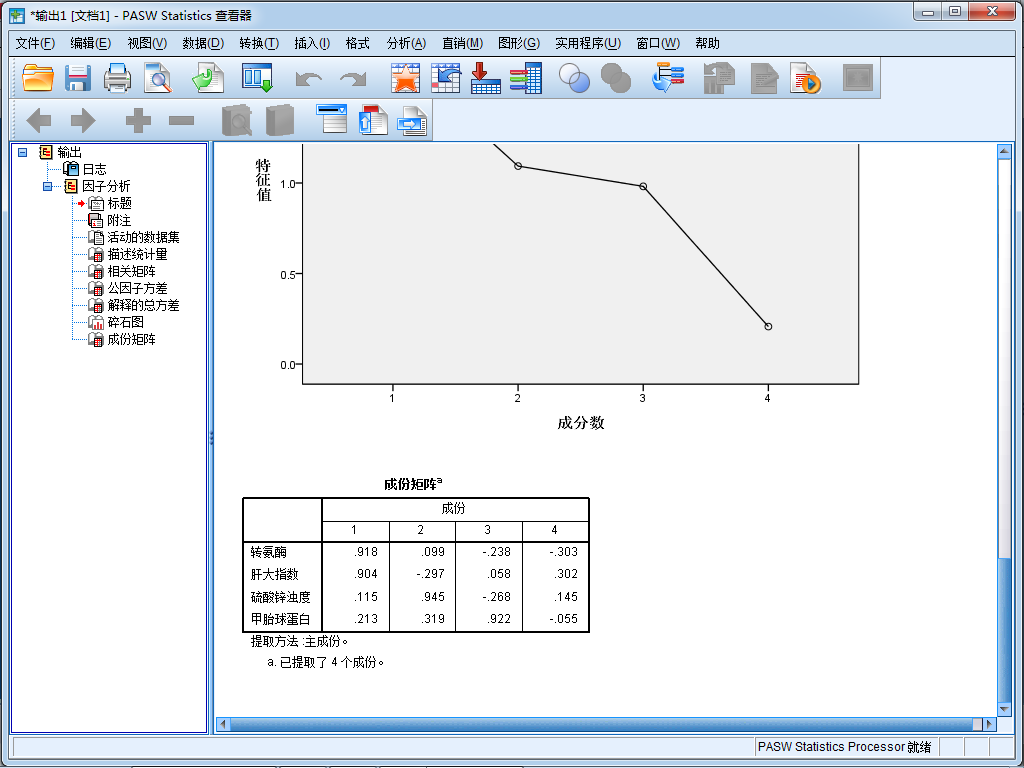
Task: Select 附注 in the outline tree
Action: [x=119, y=220]
